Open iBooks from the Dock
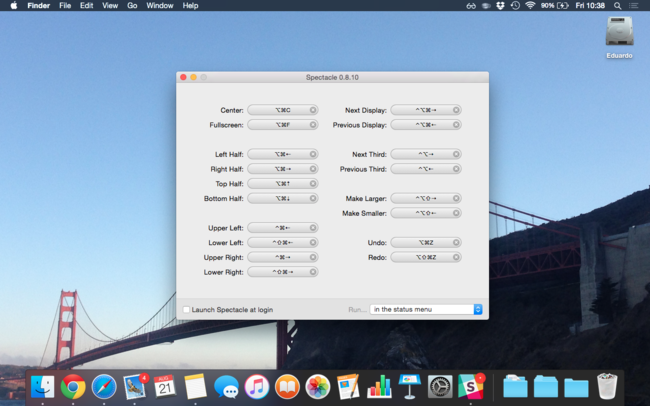Image resolution: width=650 pixels, height=406 pixels. (287, 387)
